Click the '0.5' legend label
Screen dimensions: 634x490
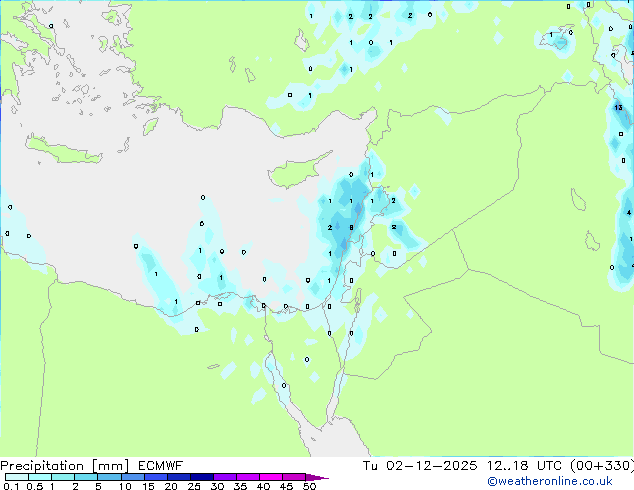click(35, 486)
